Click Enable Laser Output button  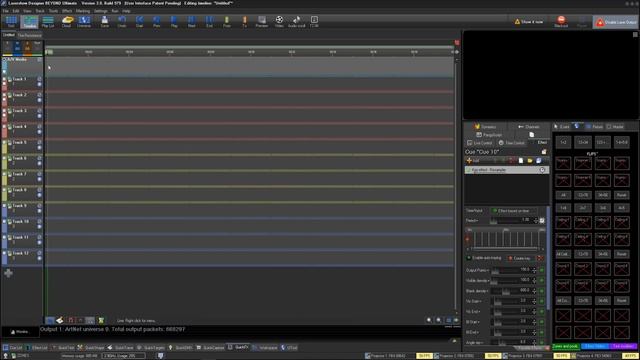pos(616,22)
